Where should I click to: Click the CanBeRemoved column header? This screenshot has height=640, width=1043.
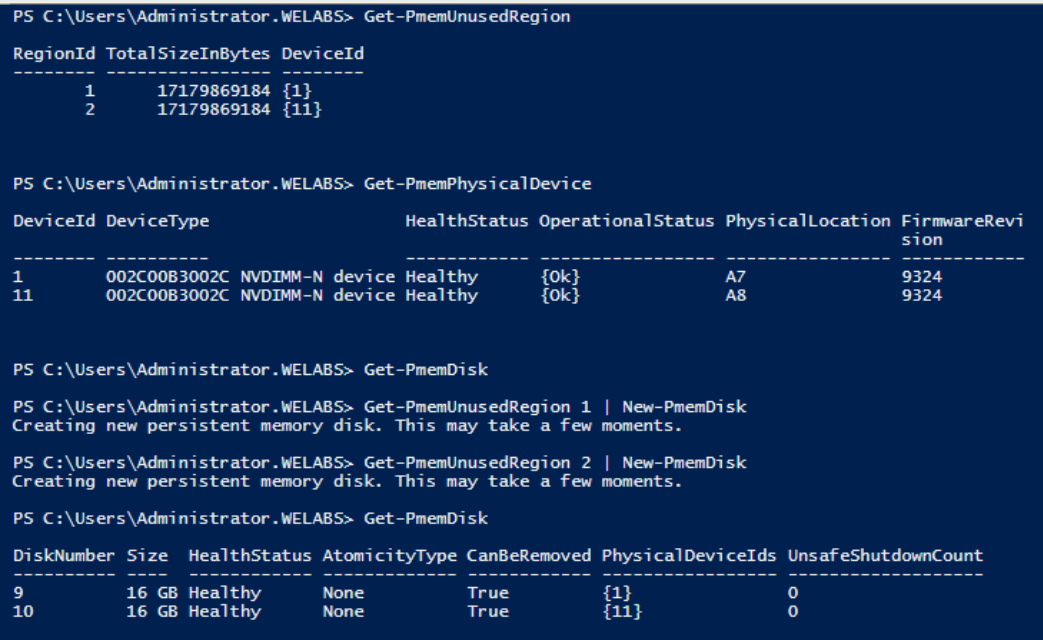point(528,556)
